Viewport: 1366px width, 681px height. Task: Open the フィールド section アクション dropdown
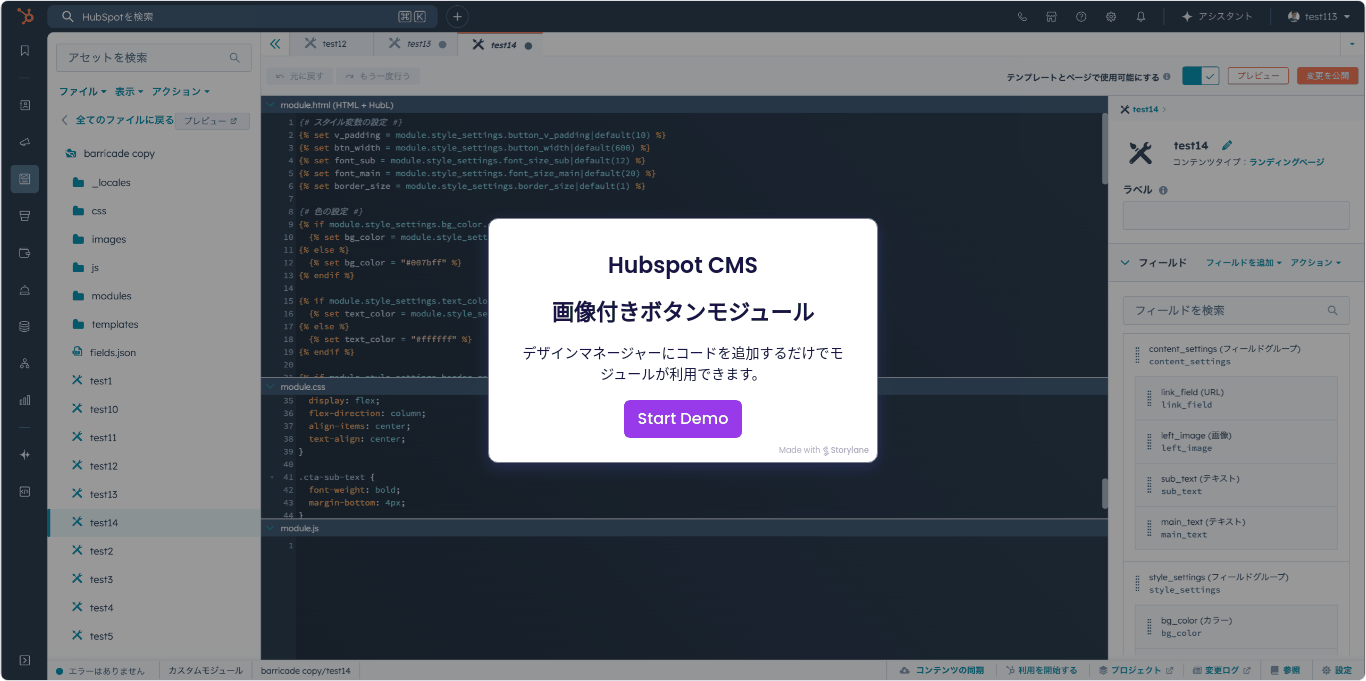pos(1316,263)
